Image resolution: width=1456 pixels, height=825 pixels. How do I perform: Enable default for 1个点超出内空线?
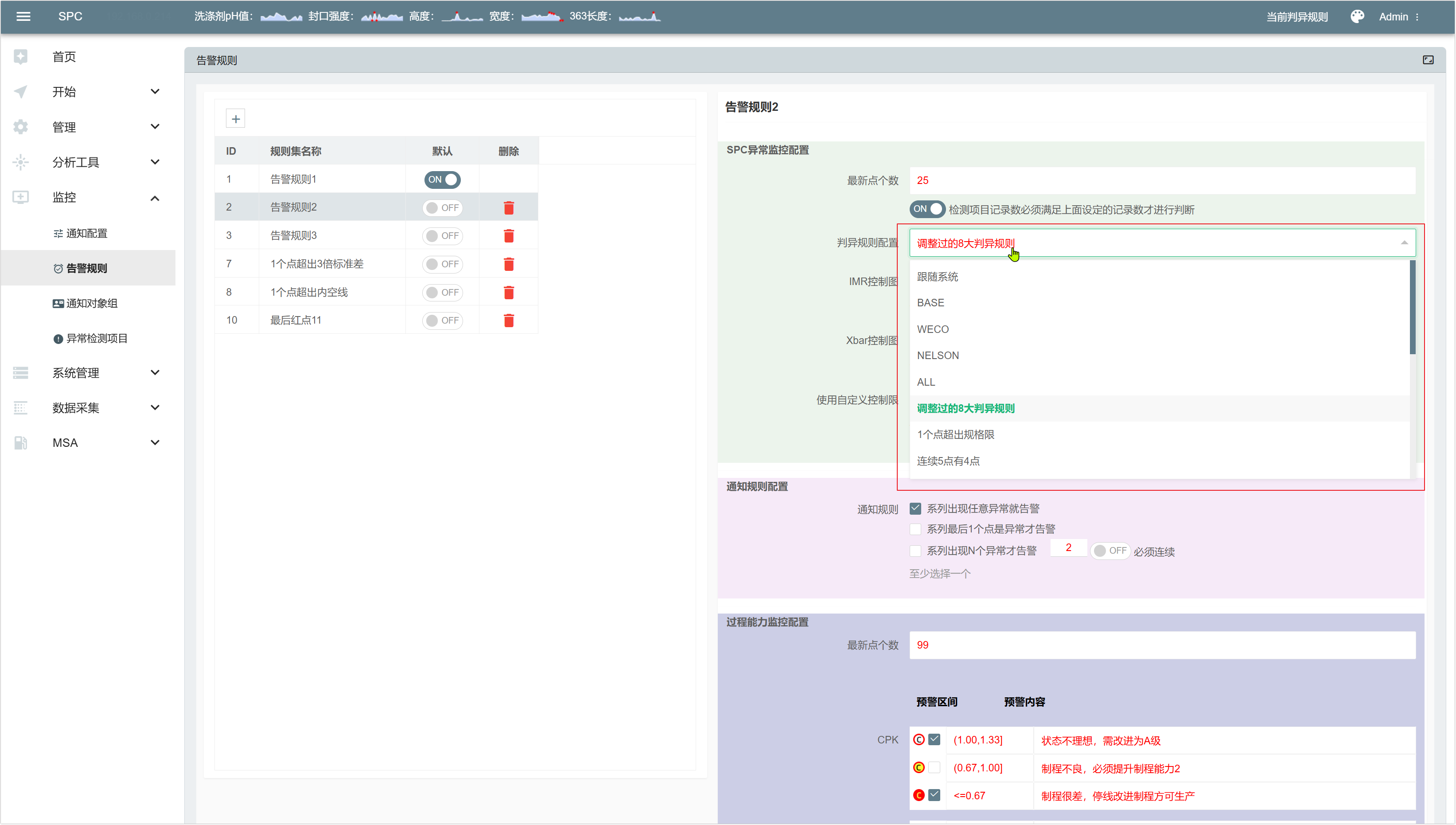[x=442, y=293]
